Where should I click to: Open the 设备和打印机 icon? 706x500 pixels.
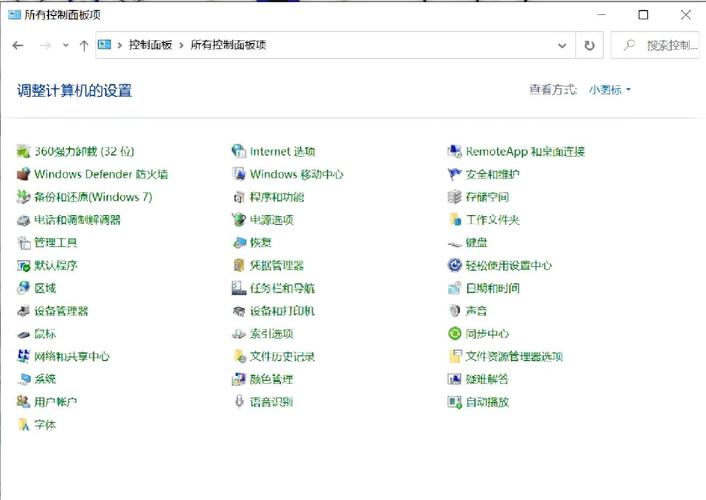[239, 311]
